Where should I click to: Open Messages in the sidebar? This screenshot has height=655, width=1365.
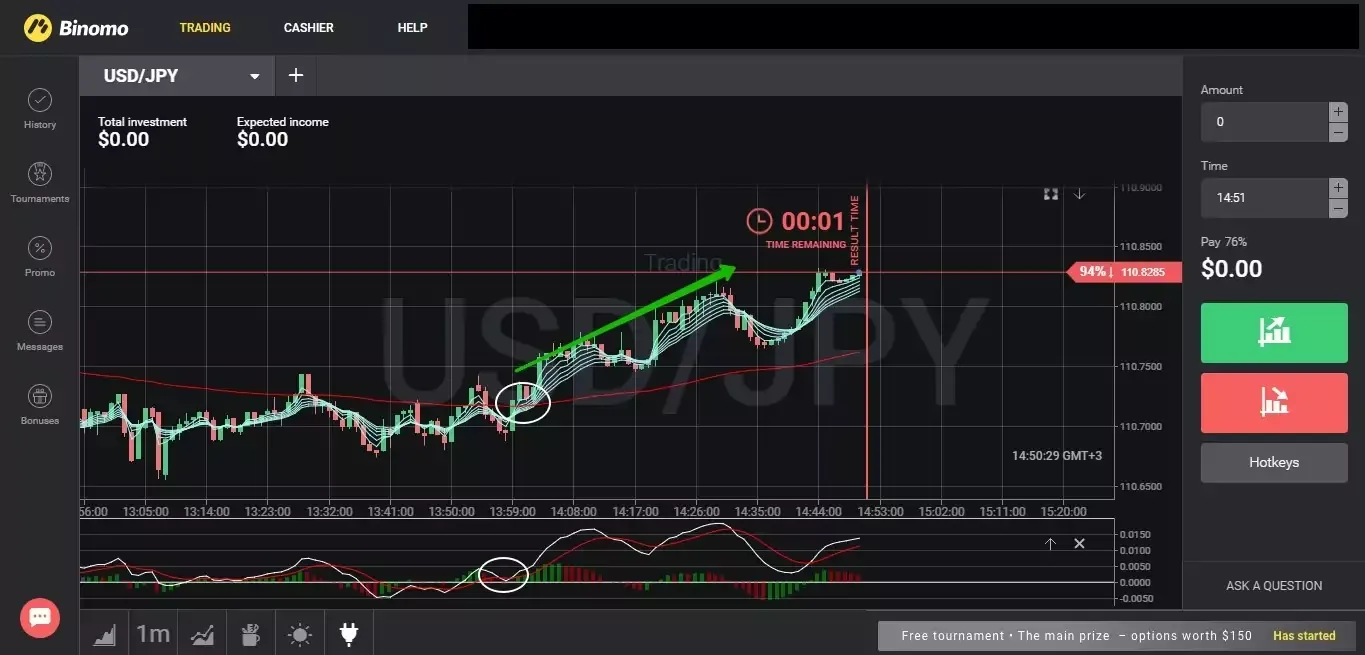click(40, 331)
